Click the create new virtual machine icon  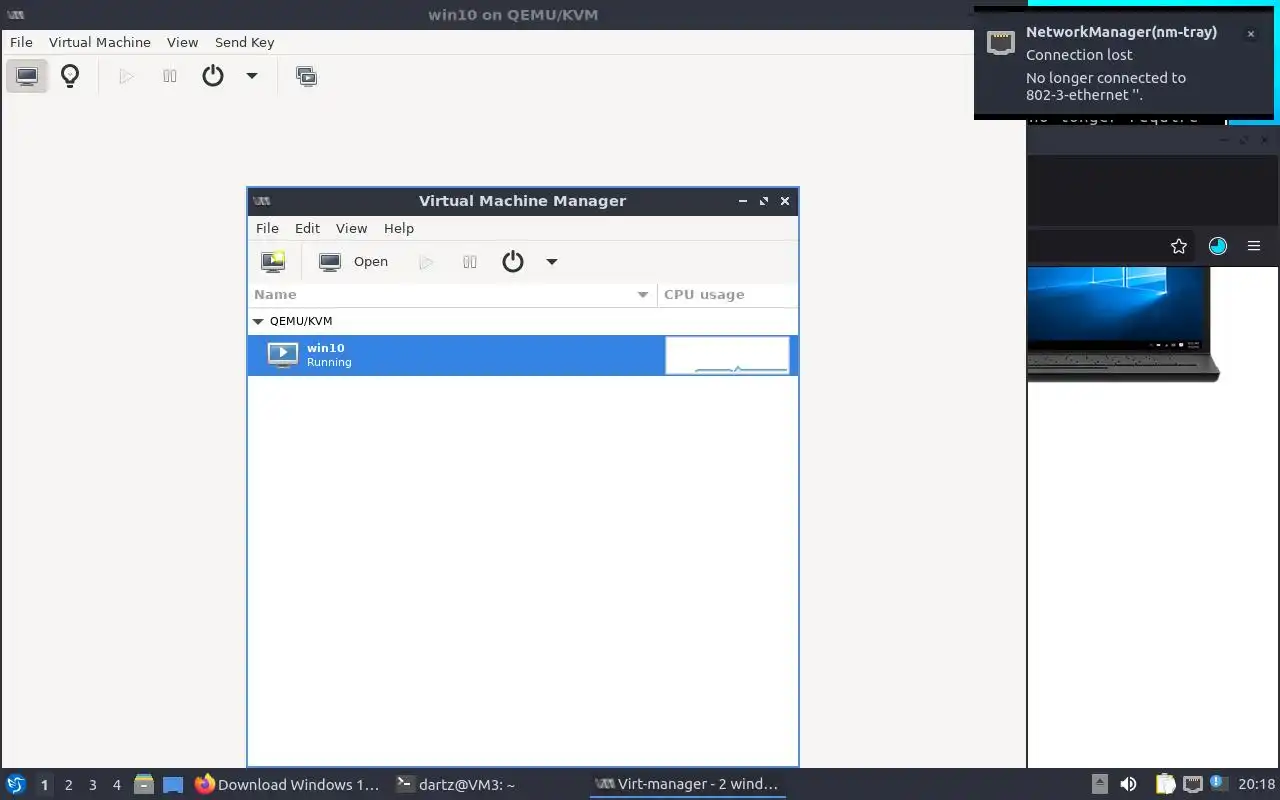[273, 262]
